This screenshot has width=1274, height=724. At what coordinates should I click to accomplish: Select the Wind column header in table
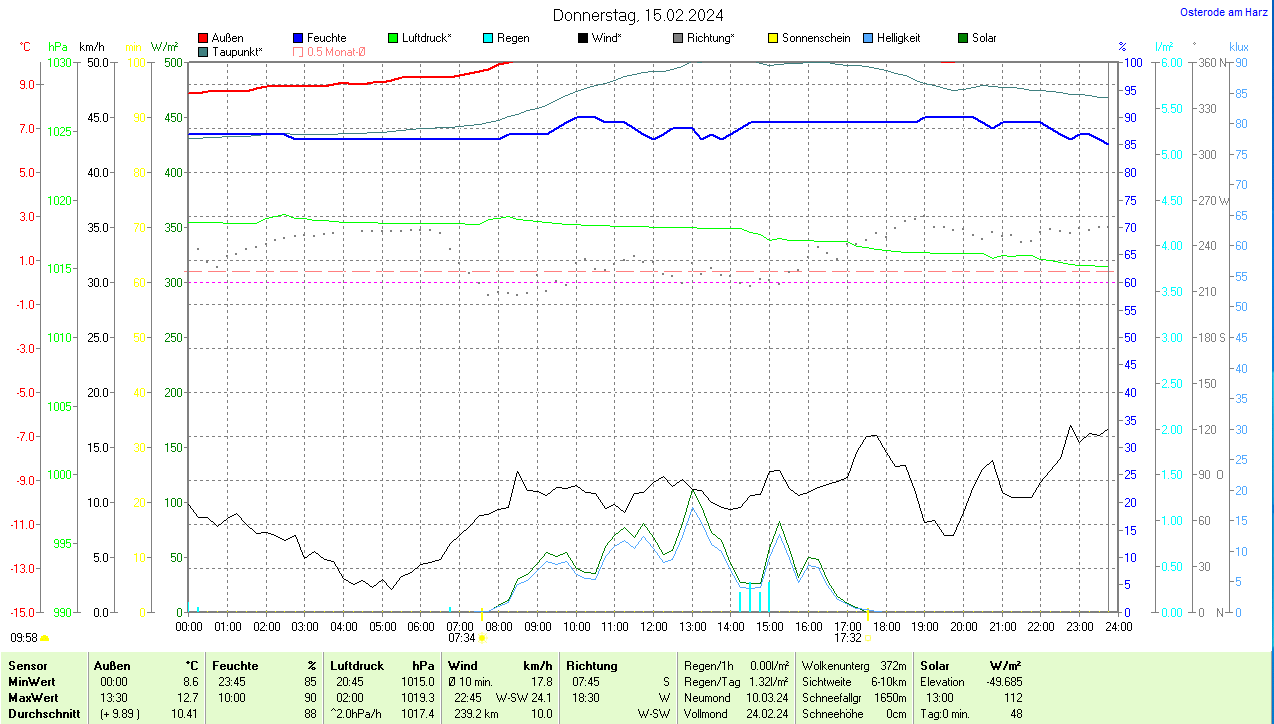[463, 665]
